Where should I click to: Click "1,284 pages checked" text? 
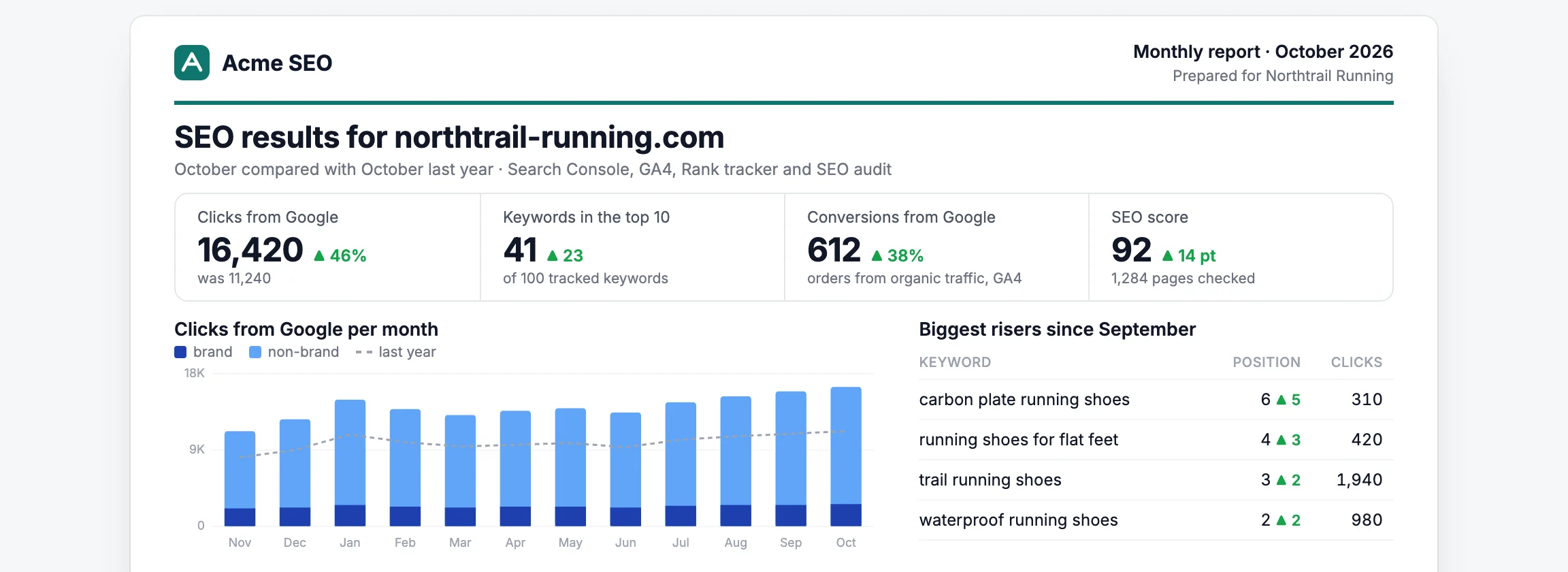tap(1183, 279)
